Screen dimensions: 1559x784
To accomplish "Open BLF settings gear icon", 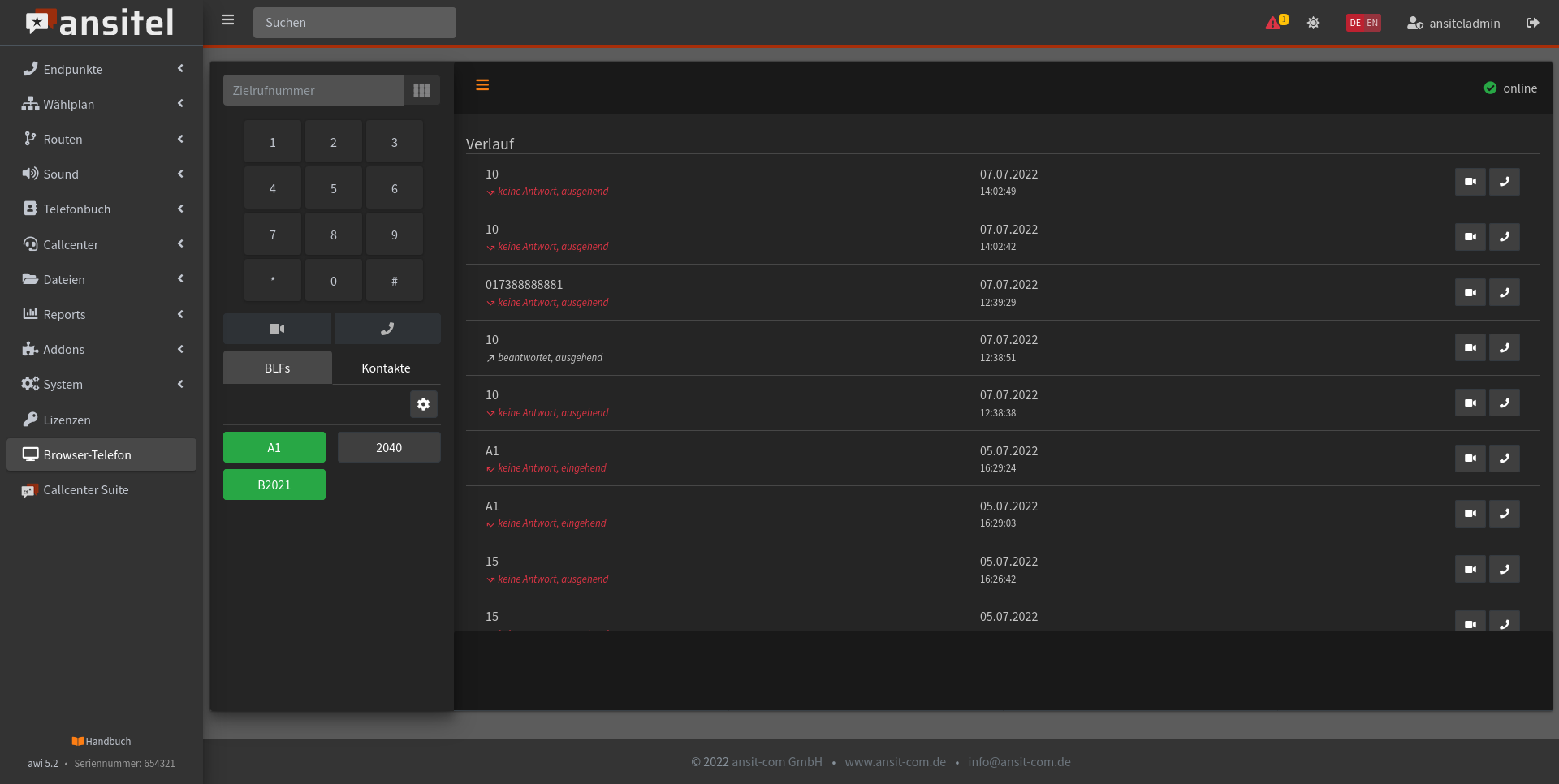I will click(423, 404).
